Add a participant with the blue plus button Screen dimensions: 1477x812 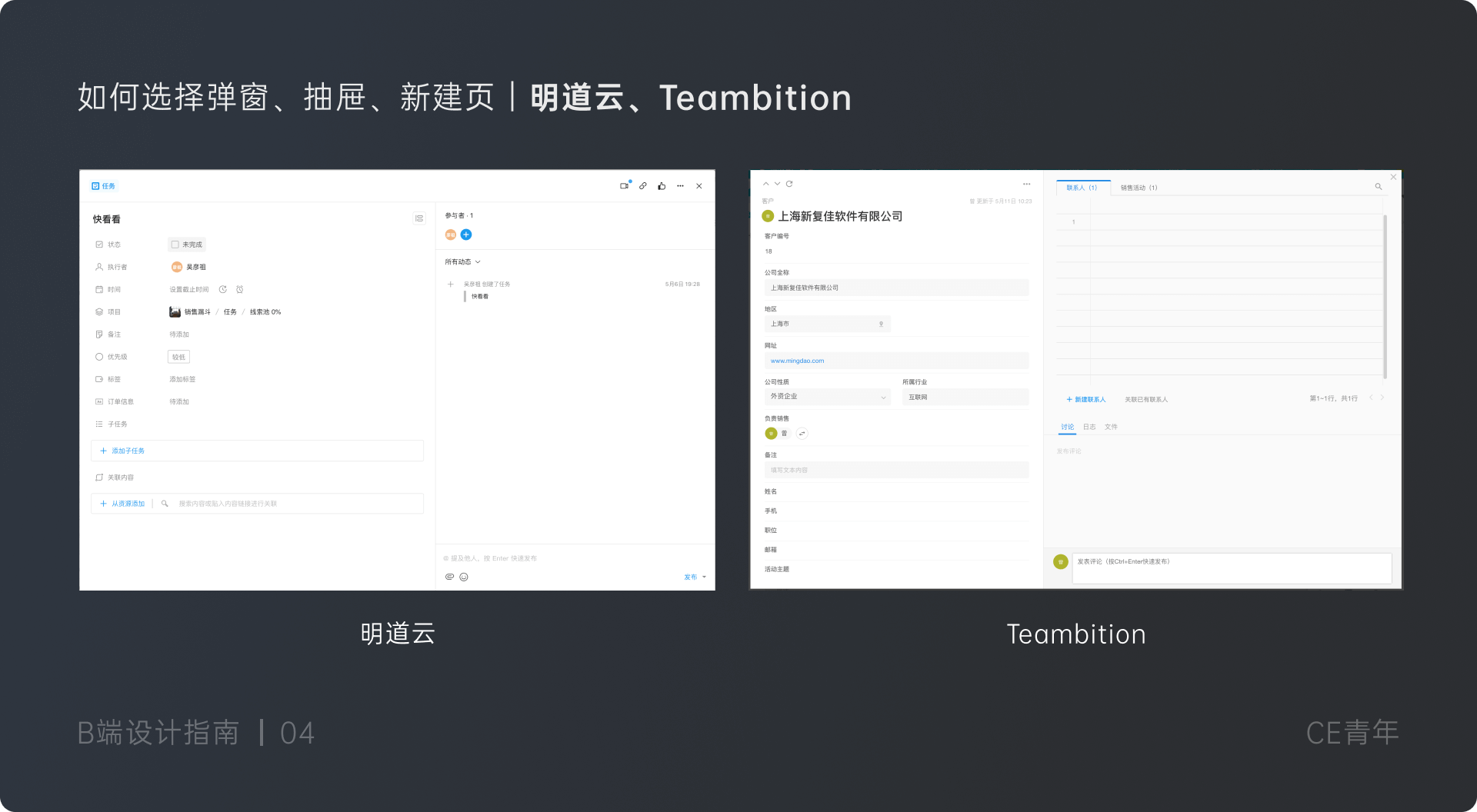click(x=466, y=235)
